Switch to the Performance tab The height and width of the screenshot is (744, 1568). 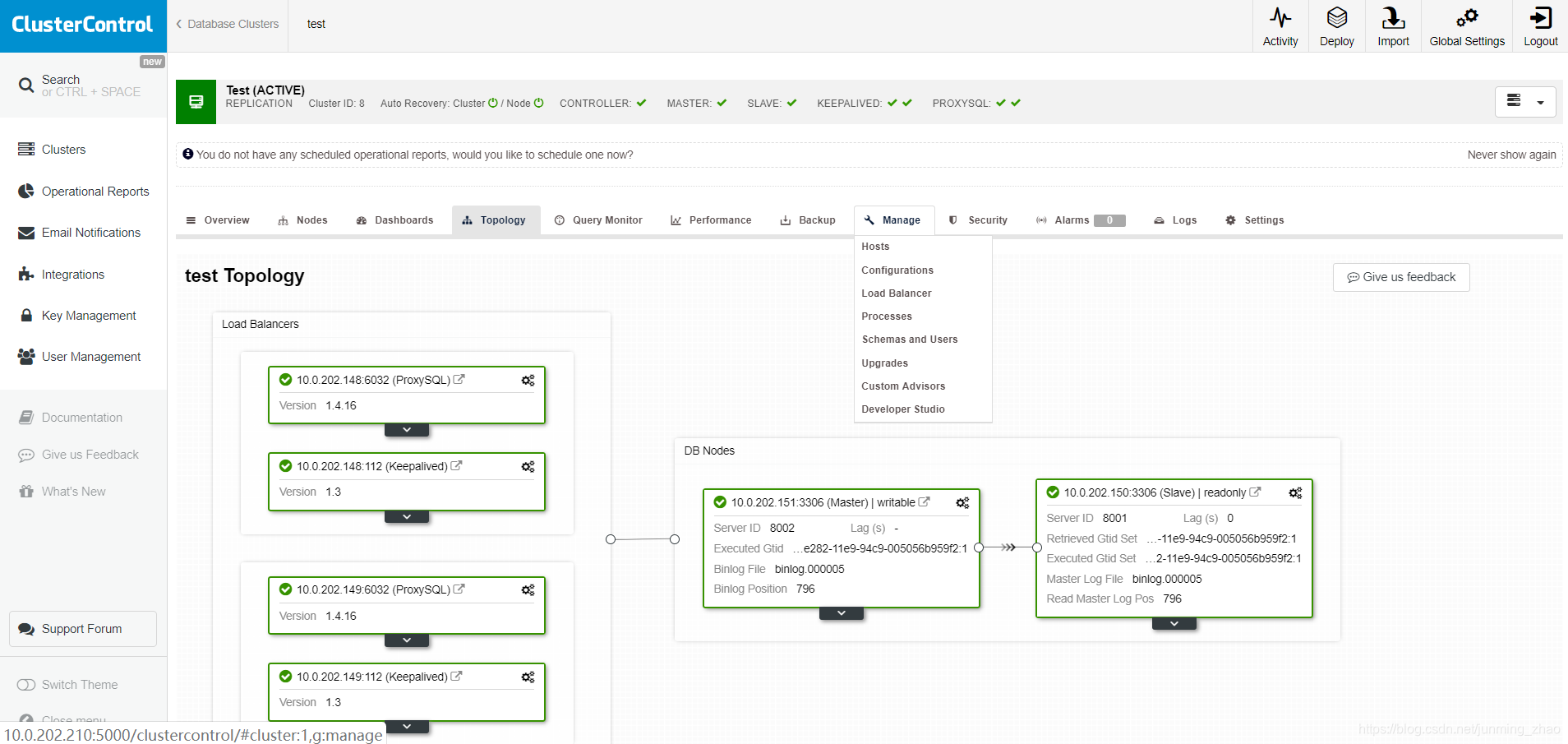711,220
